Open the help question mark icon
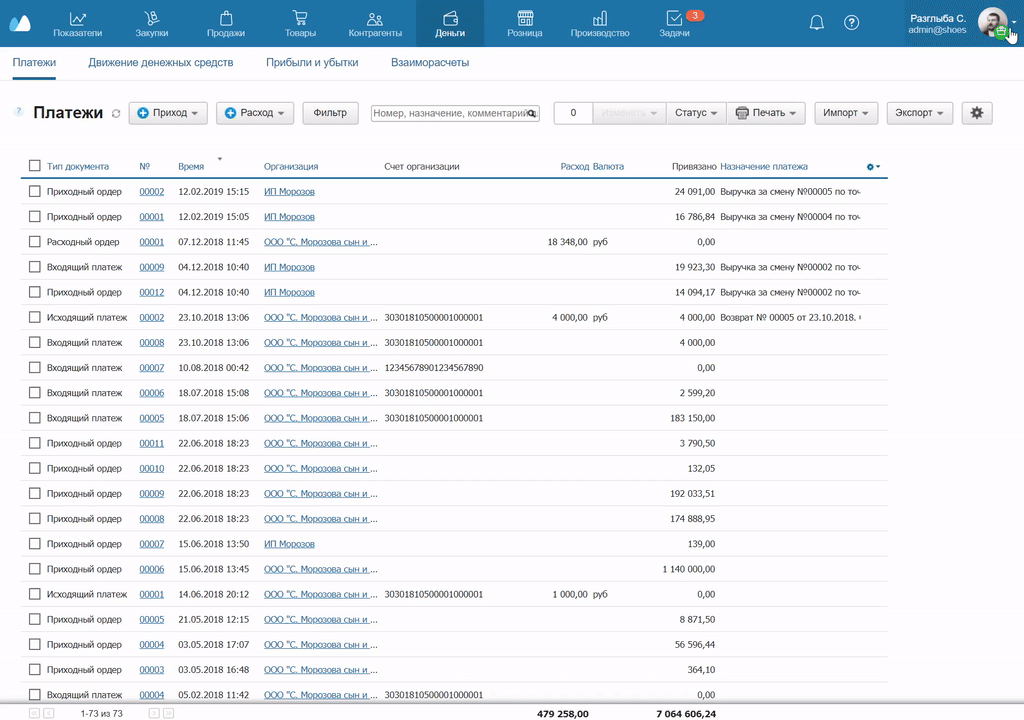The height and width of the screenshot is (720, 1024). (852, 23)
